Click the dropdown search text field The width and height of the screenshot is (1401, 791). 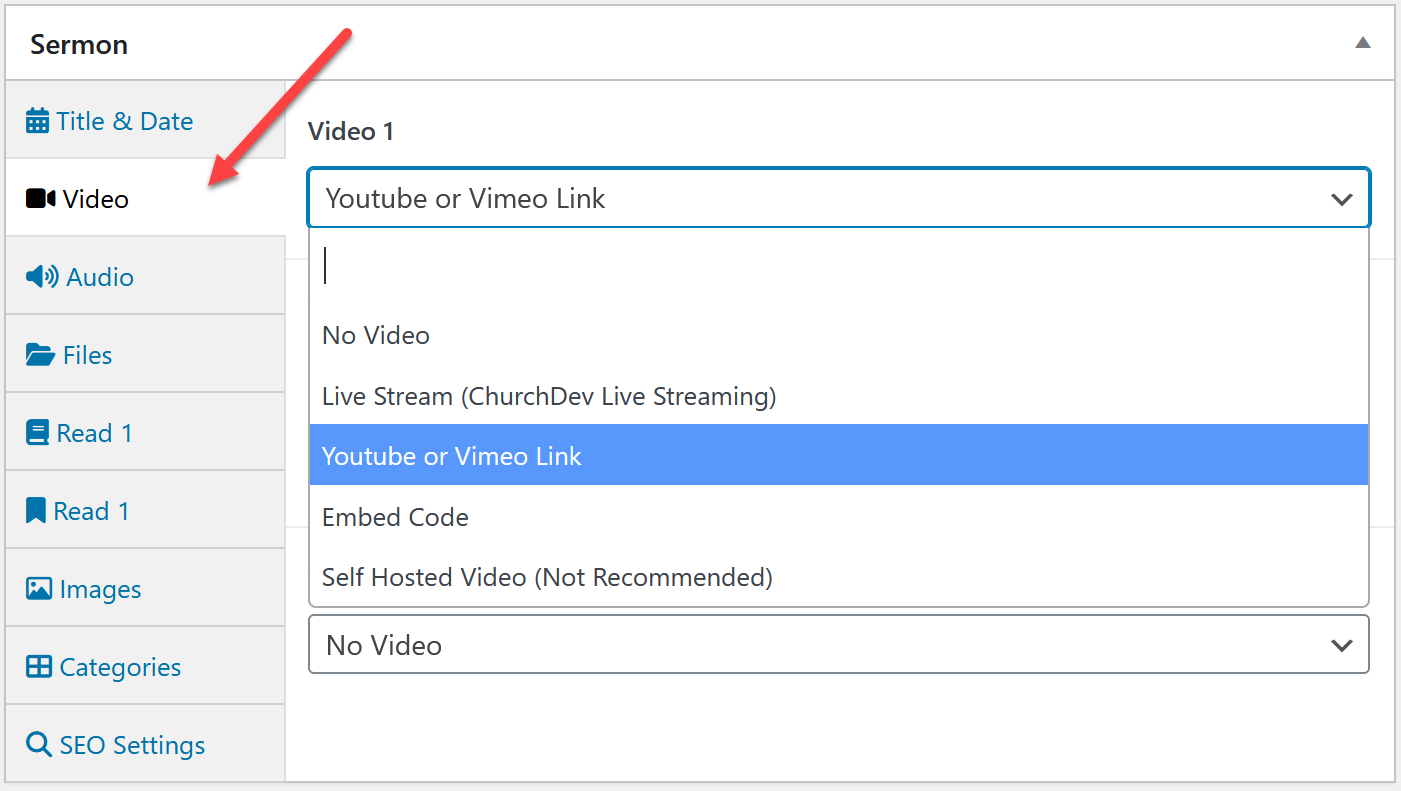pyautogui.click(x=838, y=268)
